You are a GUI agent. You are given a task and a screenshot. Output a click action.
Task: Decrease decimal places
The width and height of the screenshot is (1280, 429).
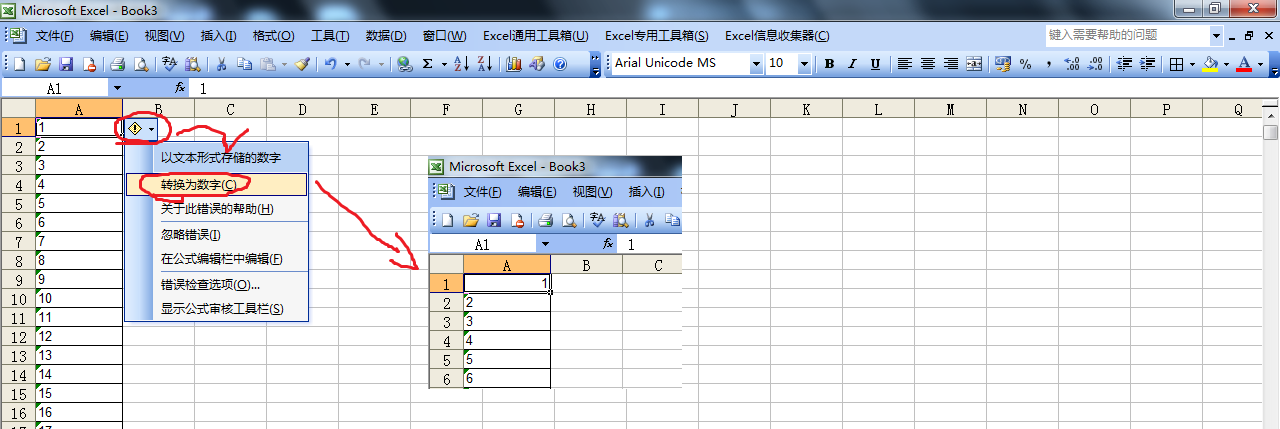click(x=1095, y=64)
